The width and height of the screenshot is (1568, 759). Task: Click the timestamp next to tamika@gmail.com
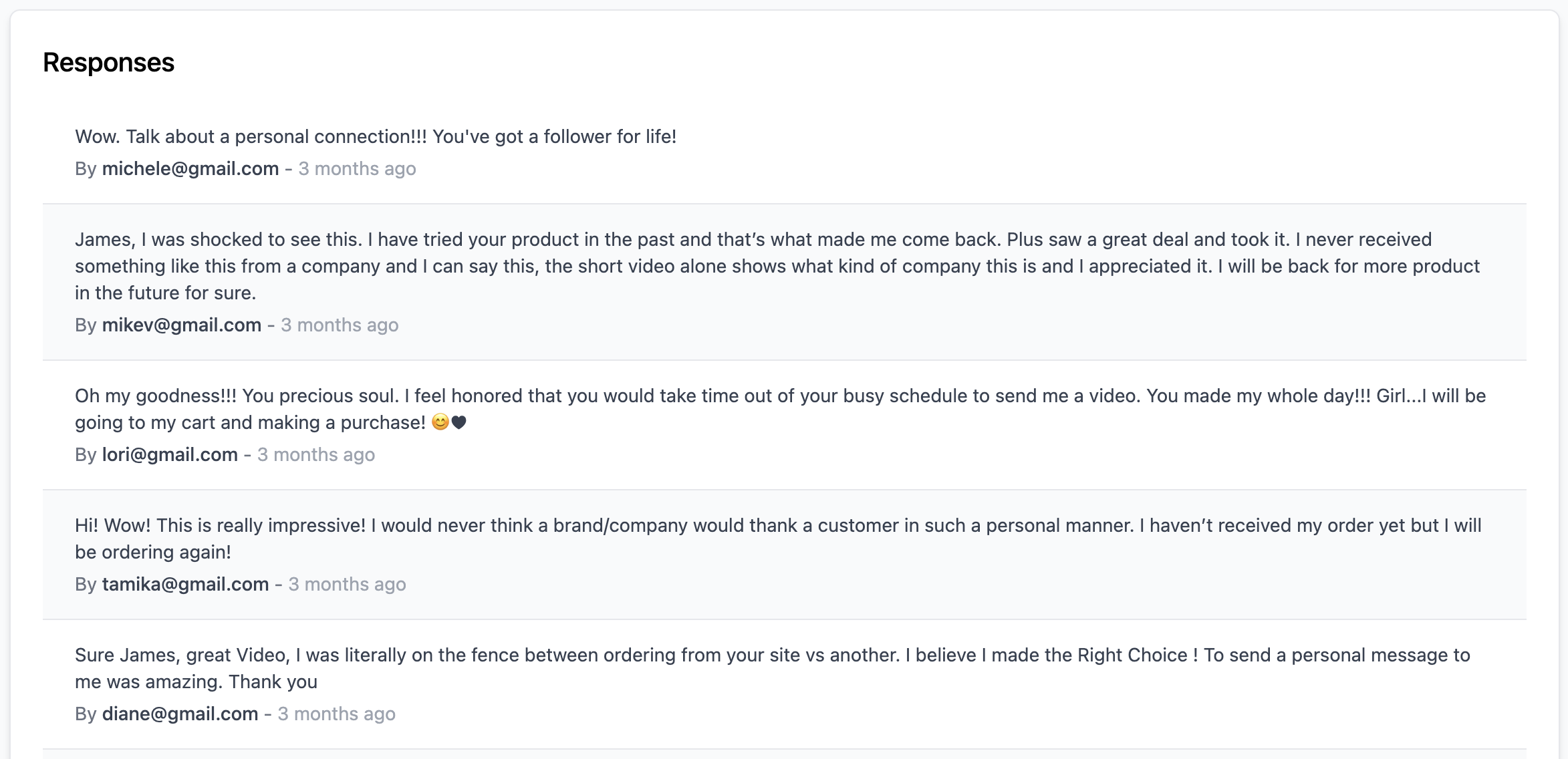tap(348, 585)
